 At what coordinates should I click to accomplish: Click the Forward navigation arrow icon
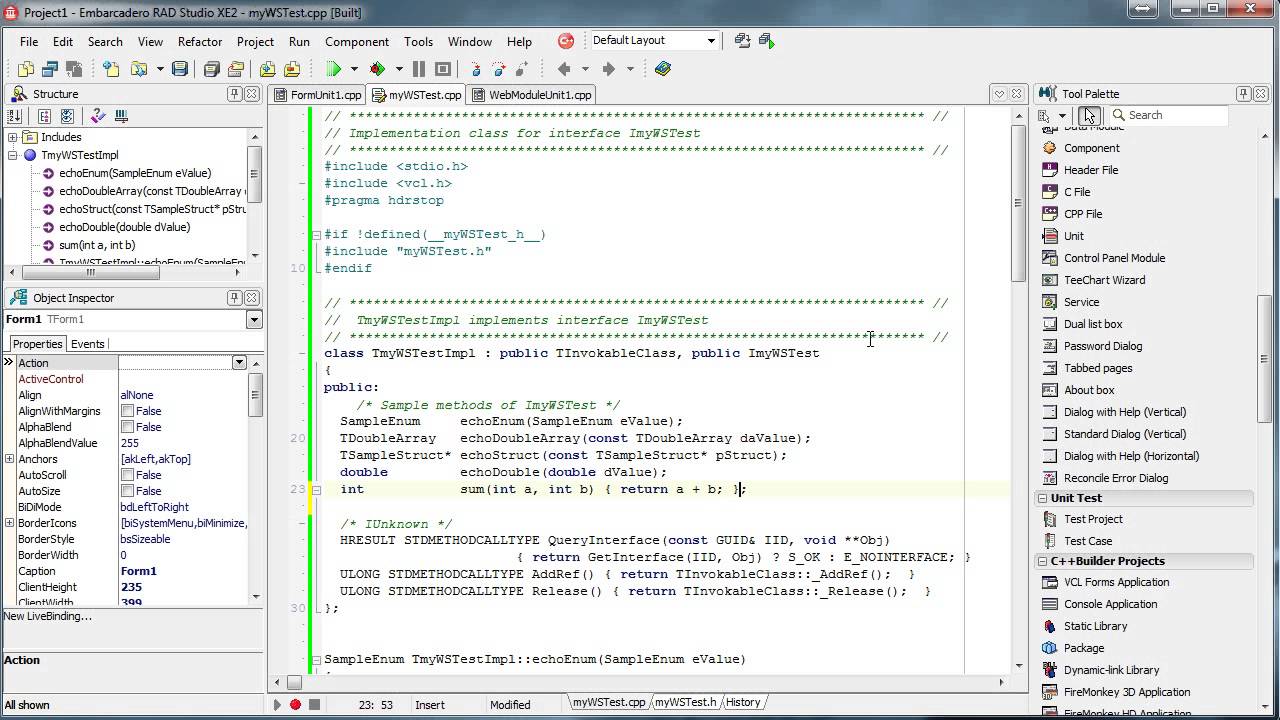pos(608,69)
